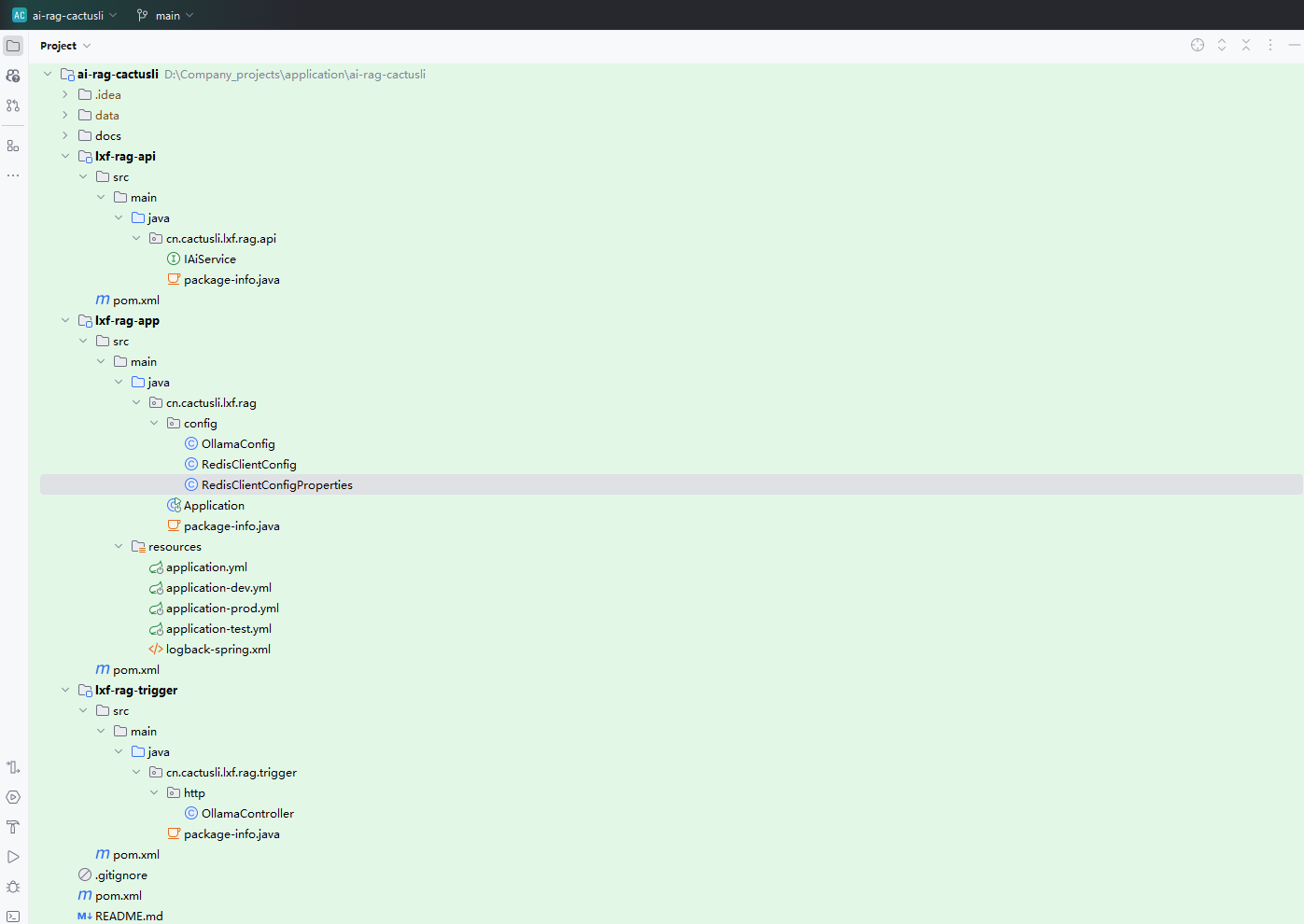
Task: Open the Debug tool window bug icon
Action: (x=13, y=887)
